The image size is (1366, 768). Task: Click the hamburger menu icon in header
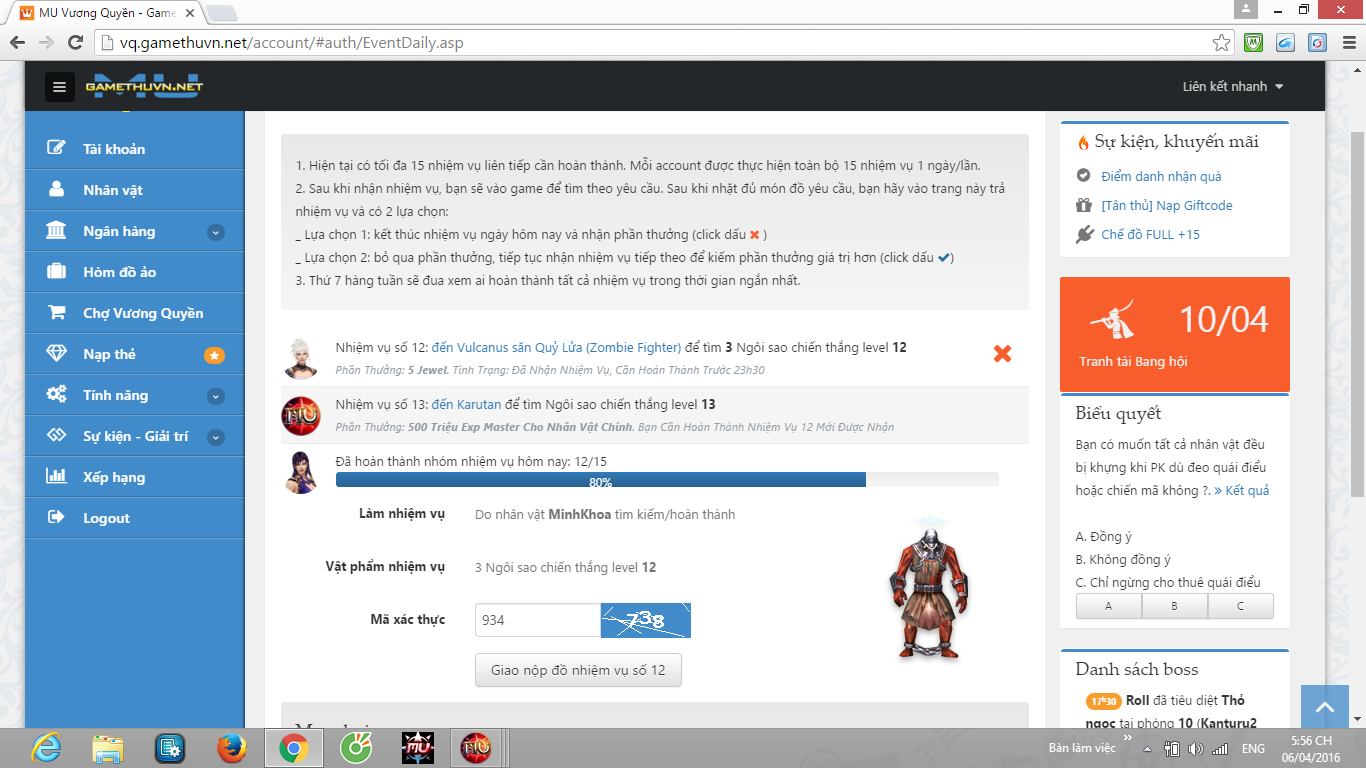(60, 87)
